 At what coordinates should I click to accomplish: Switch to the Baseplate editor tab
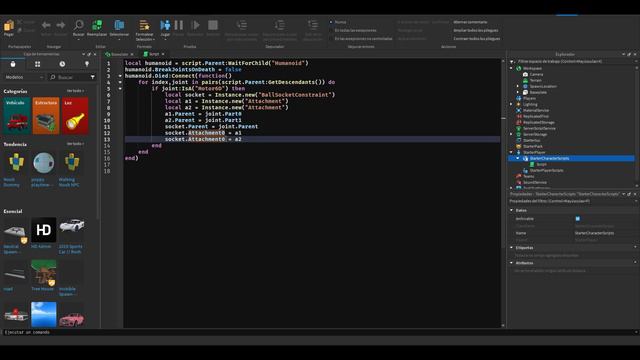[x=119, y=54]
